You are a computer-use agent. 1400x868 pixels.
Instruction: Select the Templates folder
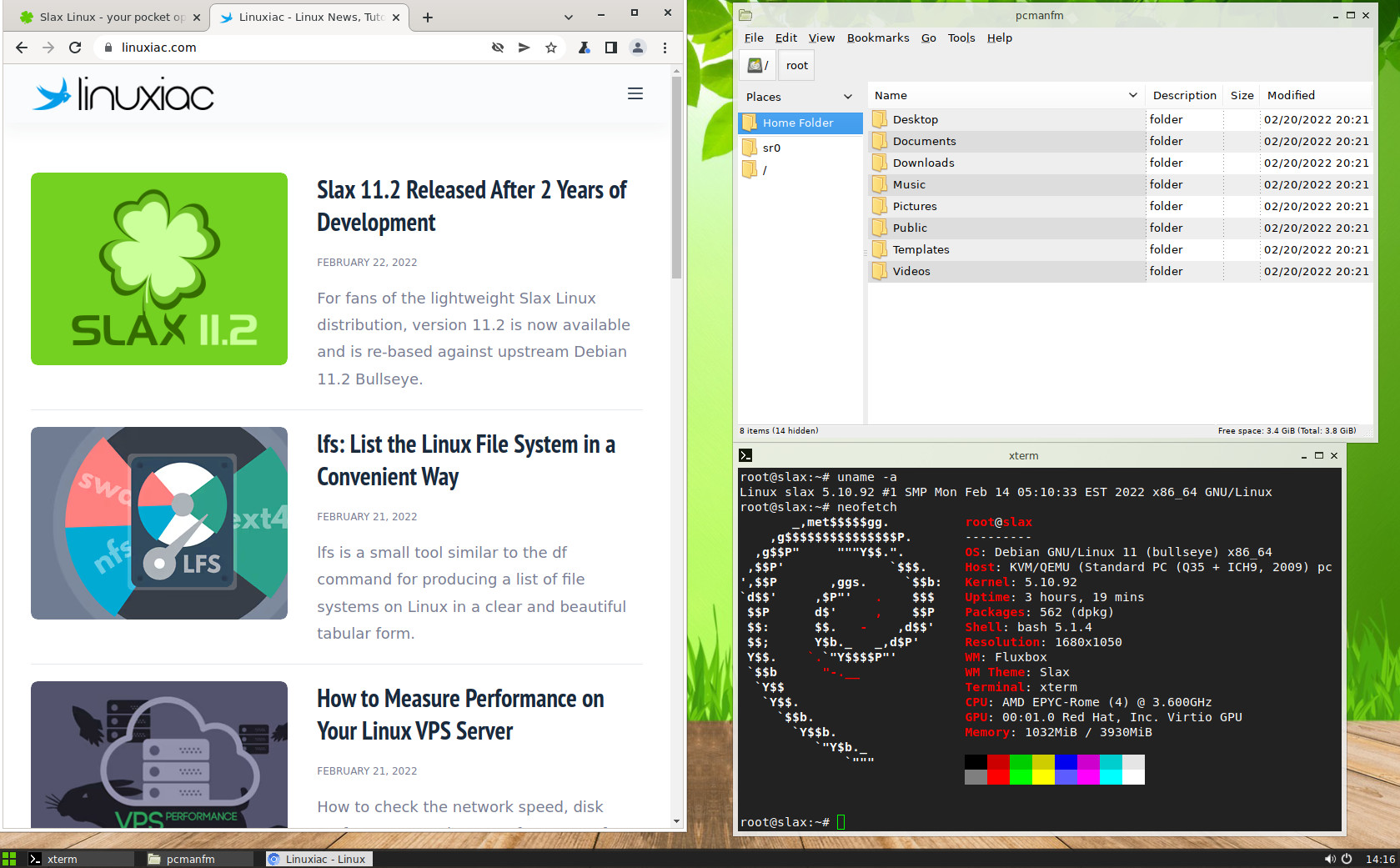coord(1120,249)
